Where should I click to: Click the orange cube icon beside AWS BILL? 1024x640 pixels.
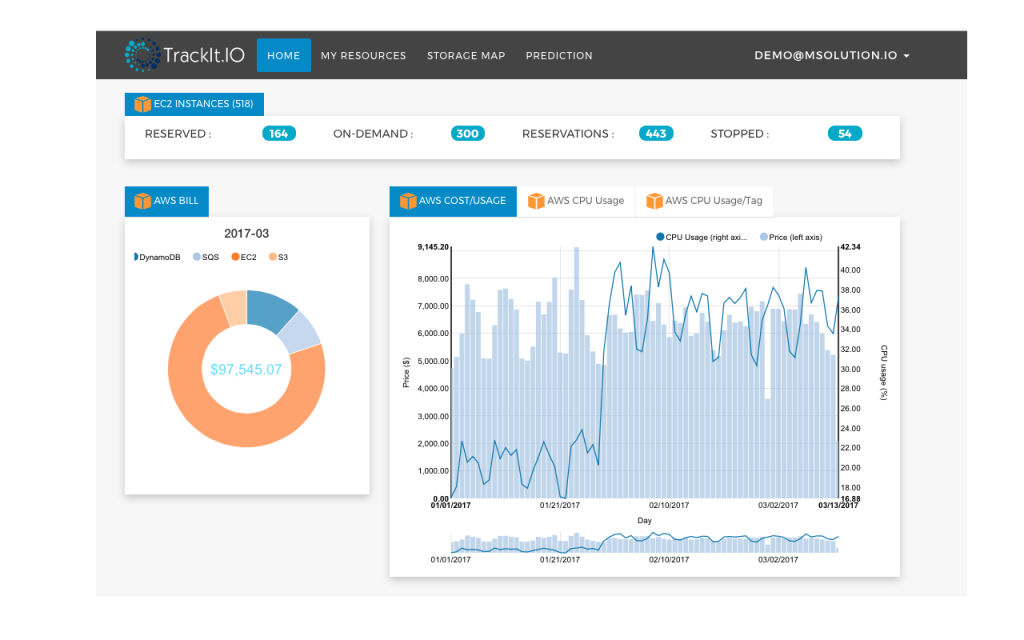(140, 201)
